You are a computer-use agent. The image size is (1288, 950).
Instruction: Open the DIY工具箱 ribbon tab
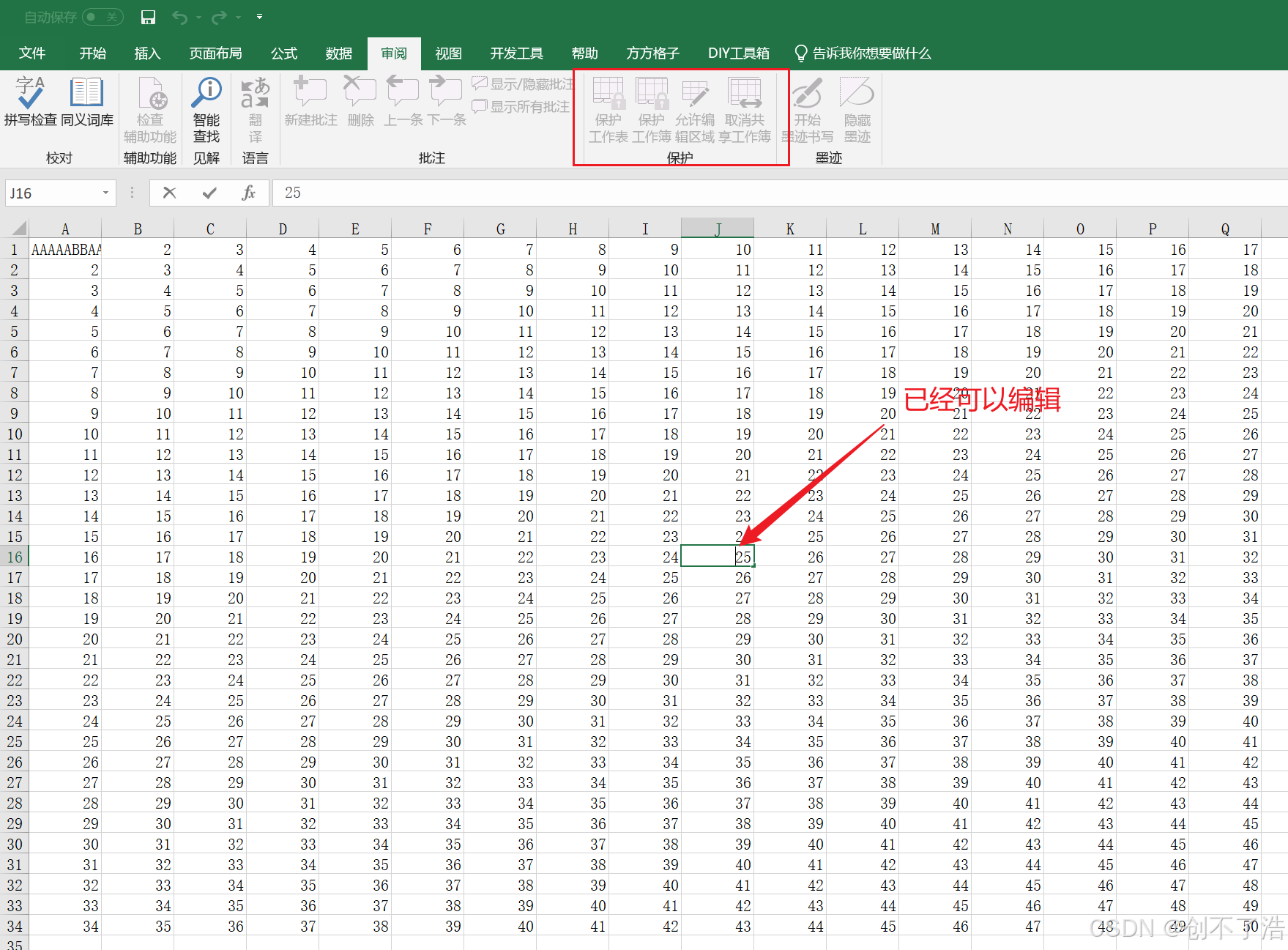click(739, 53)
